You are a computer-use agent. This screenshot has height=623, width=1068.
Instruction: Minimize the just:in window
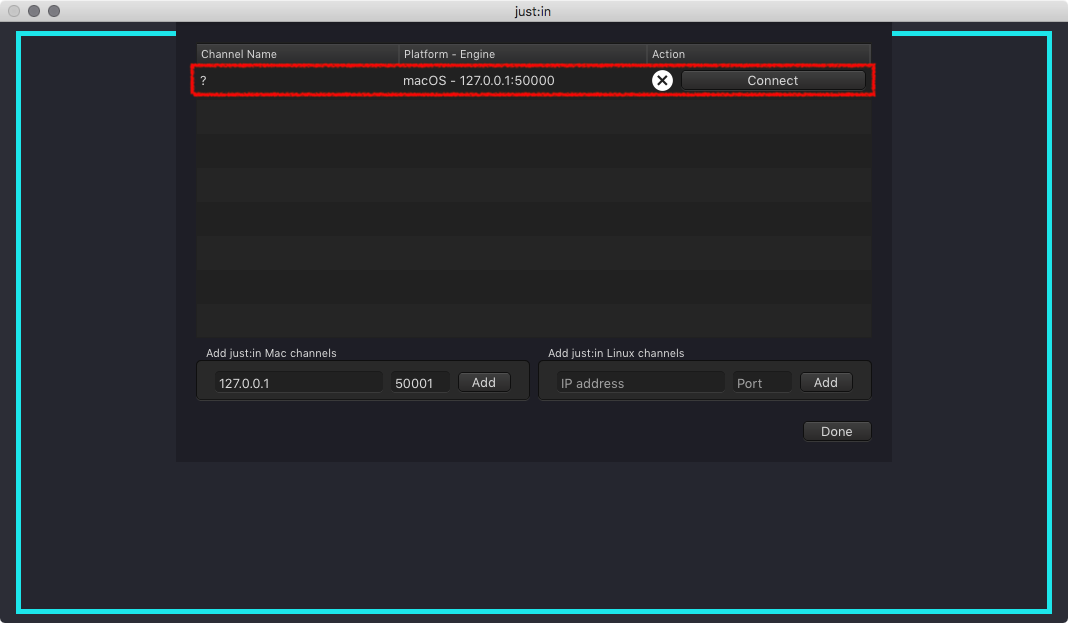pos(34,11)
